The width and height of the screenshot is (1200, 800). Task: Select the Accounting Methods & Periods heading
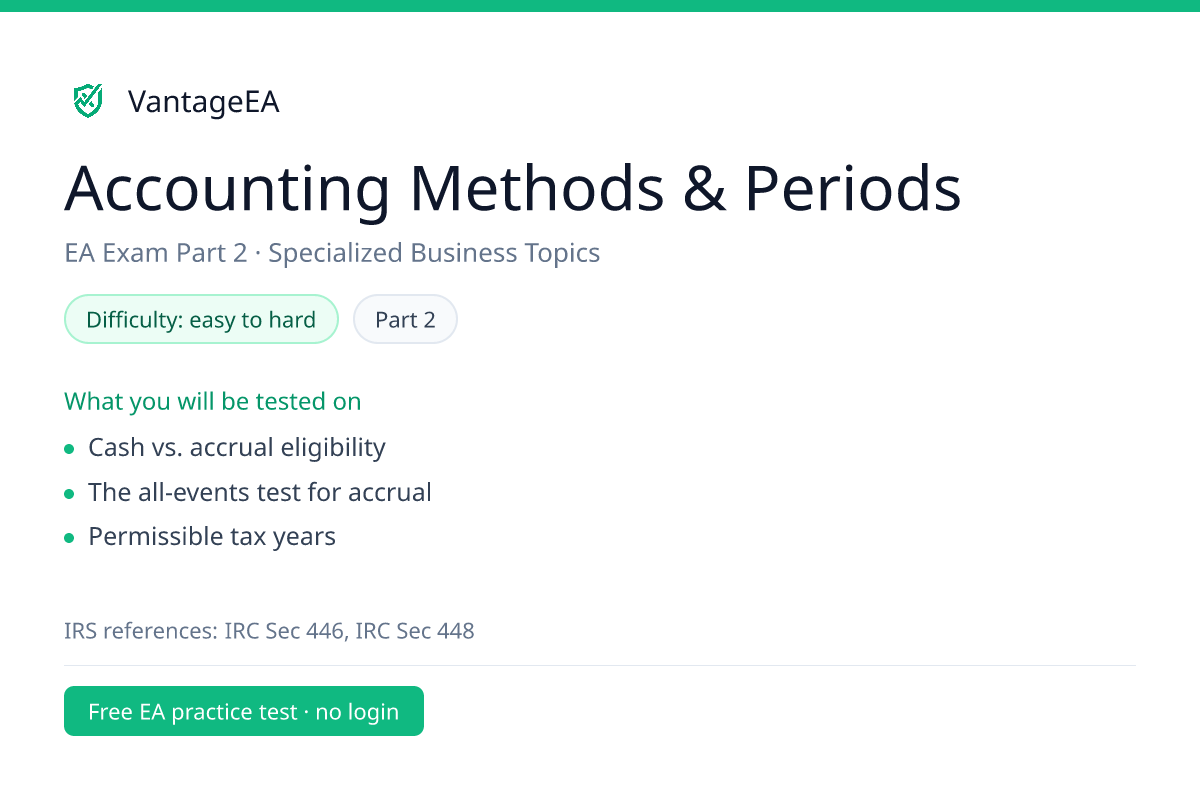coord(513,188)
